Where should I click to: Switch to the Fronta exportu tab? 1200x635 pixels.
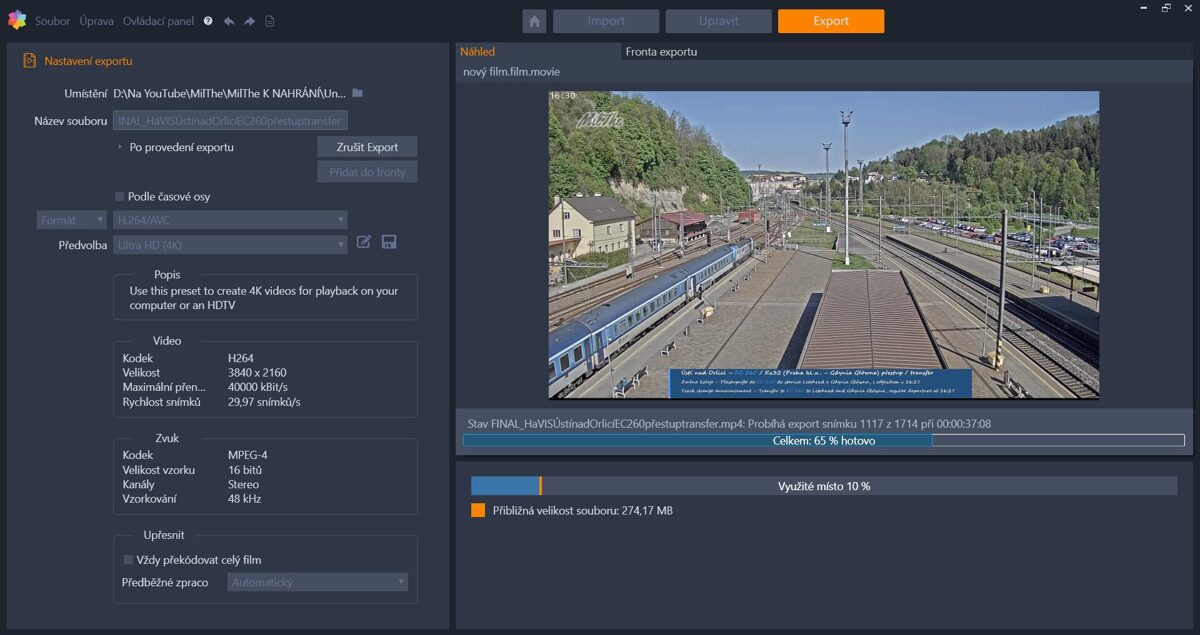(661, 52)
